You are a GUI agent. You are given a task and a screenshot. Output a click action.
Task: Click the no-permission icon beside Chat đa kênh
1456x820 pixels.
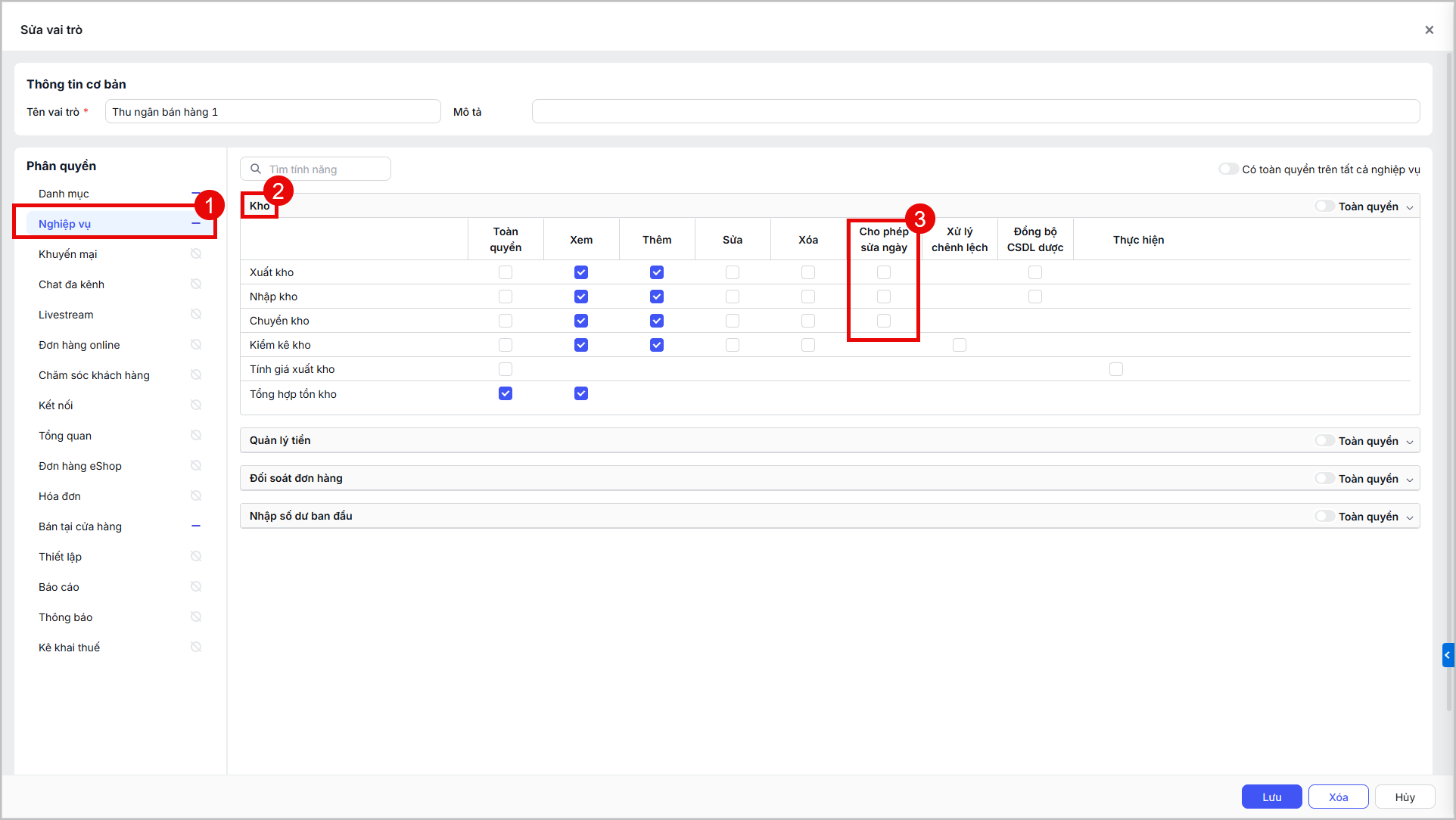tap(196, 284)
